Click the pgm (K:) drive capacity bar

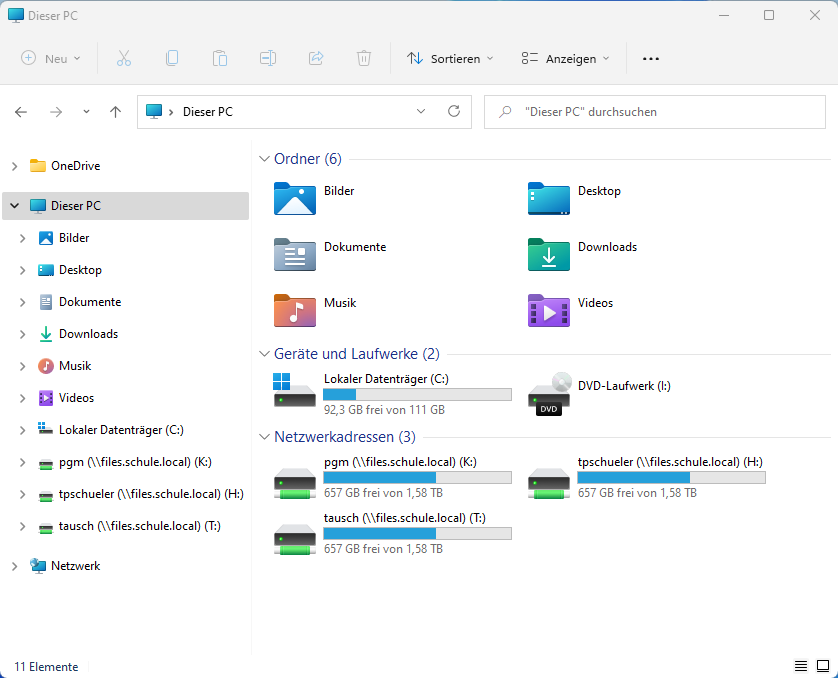pos(417,477)
